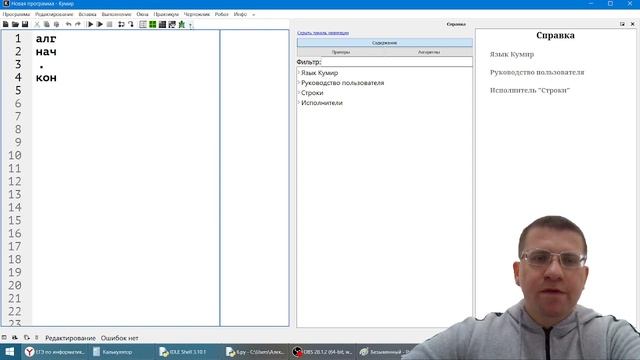Undock the Справка panel

(622, 24)
